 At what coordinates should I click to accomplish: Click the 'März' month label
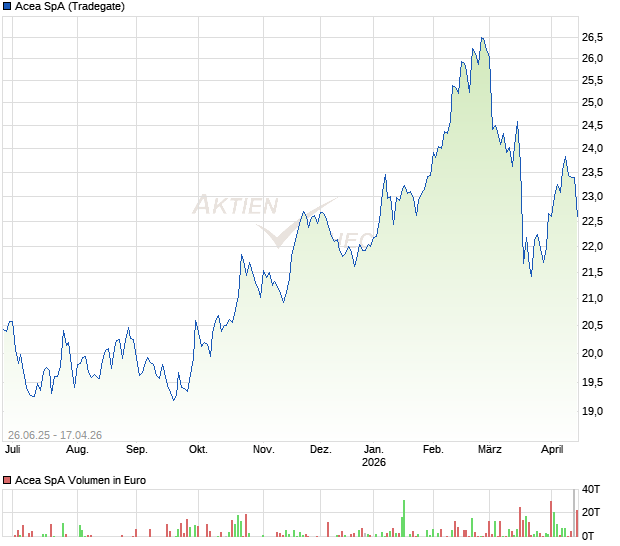tap(490, 450)
